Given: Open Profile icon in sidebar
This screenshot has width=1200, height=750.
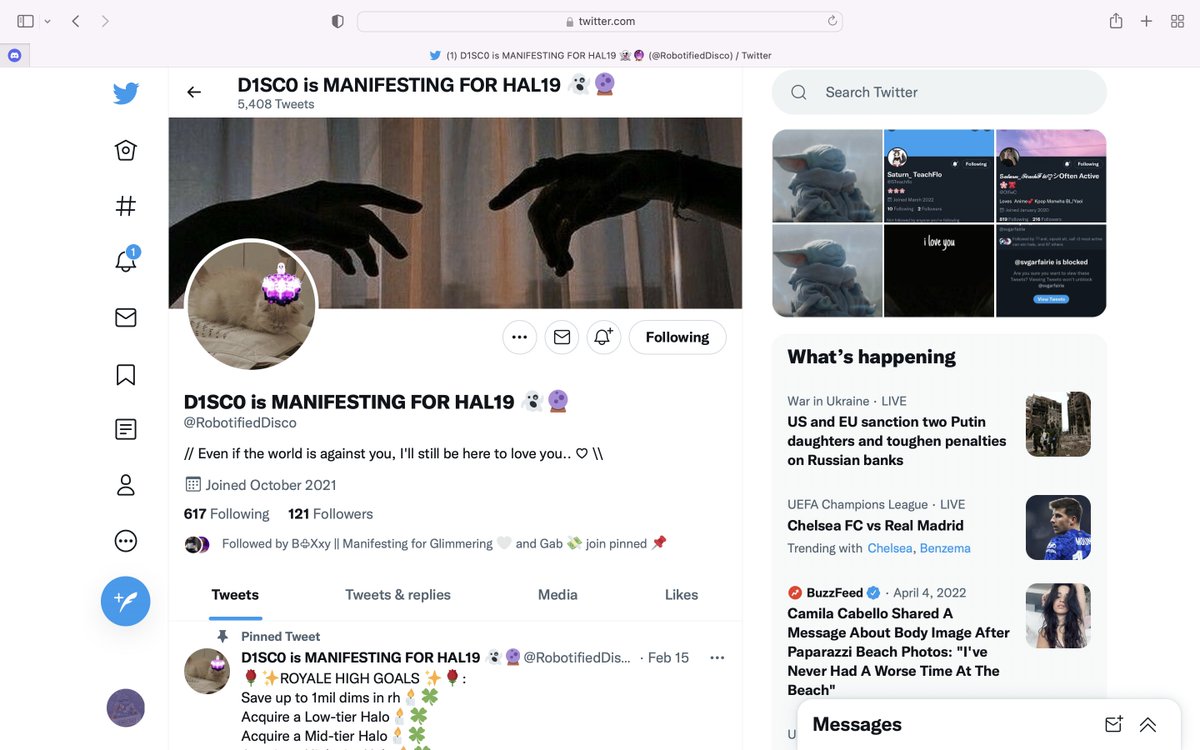Looking at the screenshot, I should 125,486.
